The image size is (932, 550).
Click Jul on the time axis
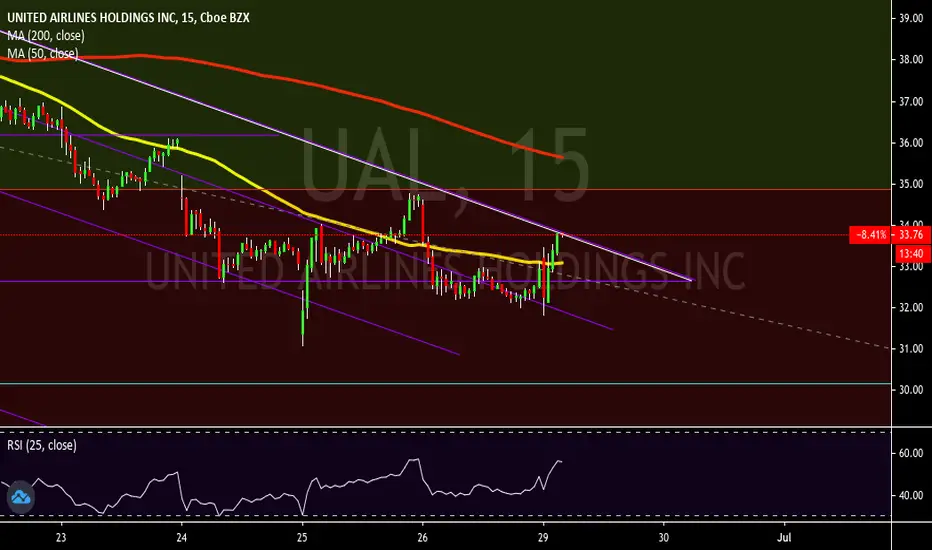(x=785, y=538)
